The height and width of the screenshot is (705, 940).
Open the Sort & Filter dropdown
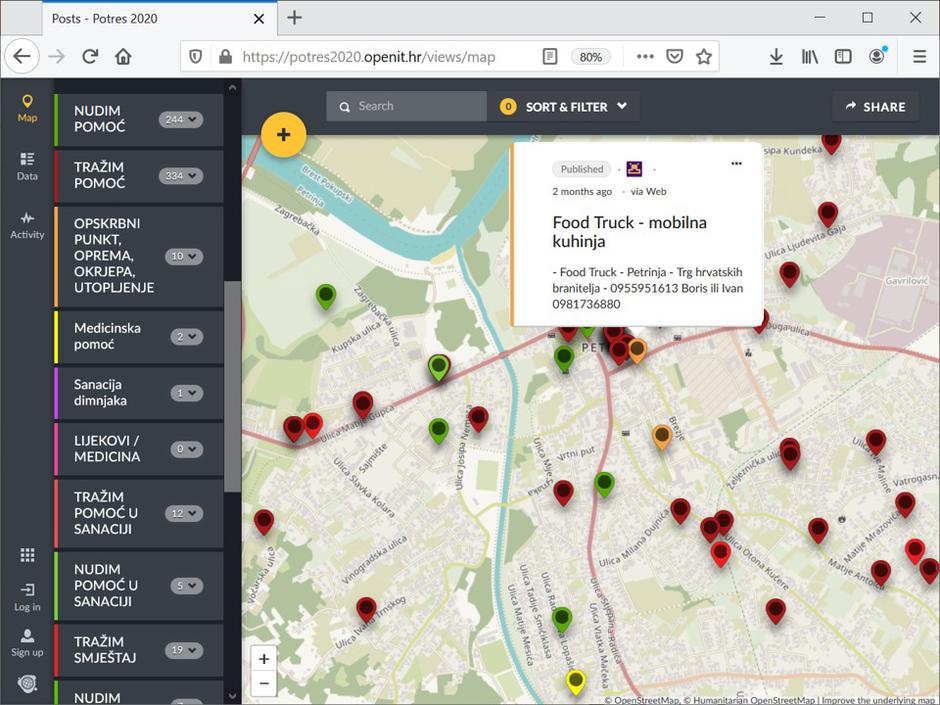click(565, 106)
